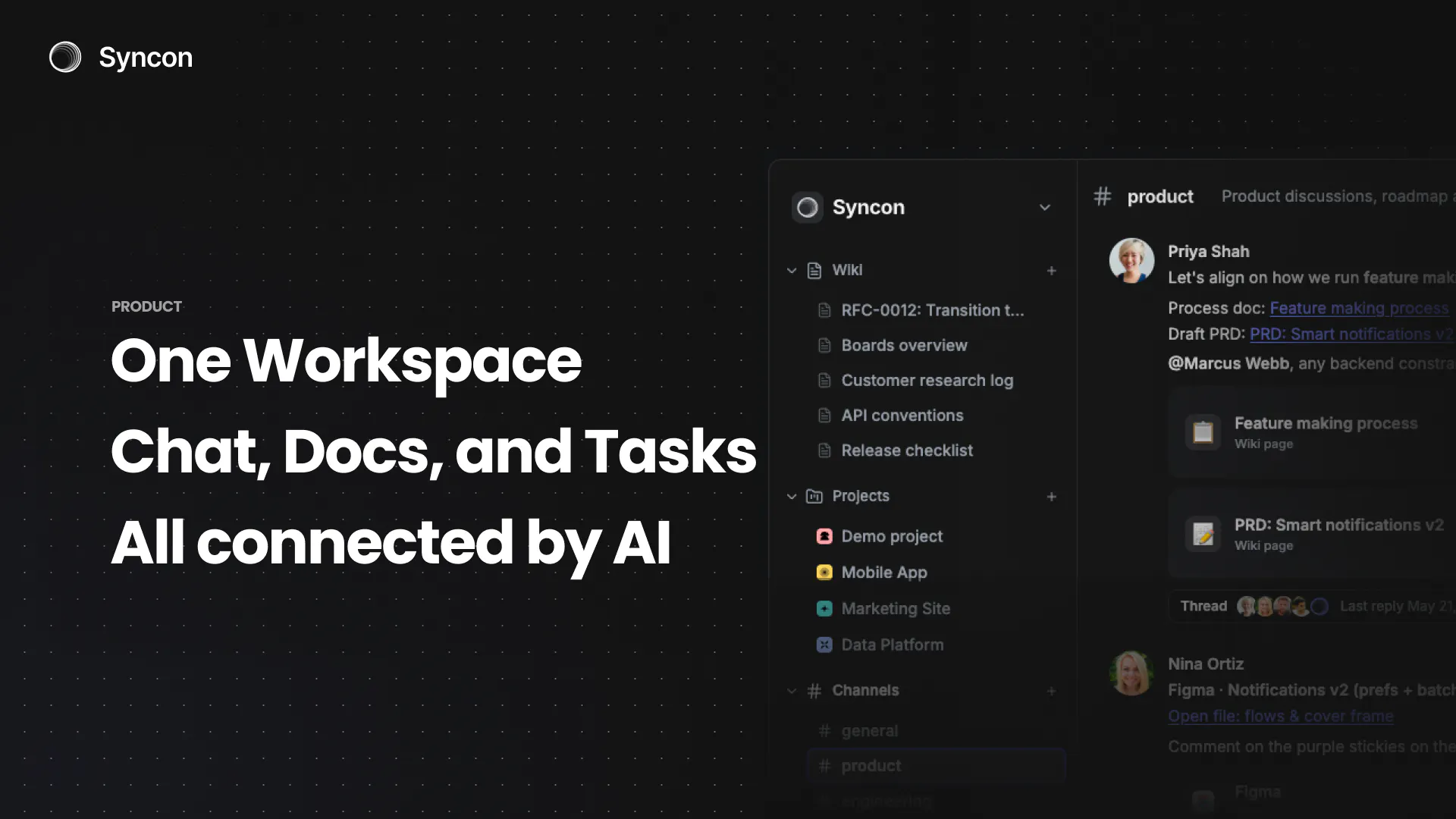
Task: Click the Data Platform blue icon
Action: tap(824, 645)
